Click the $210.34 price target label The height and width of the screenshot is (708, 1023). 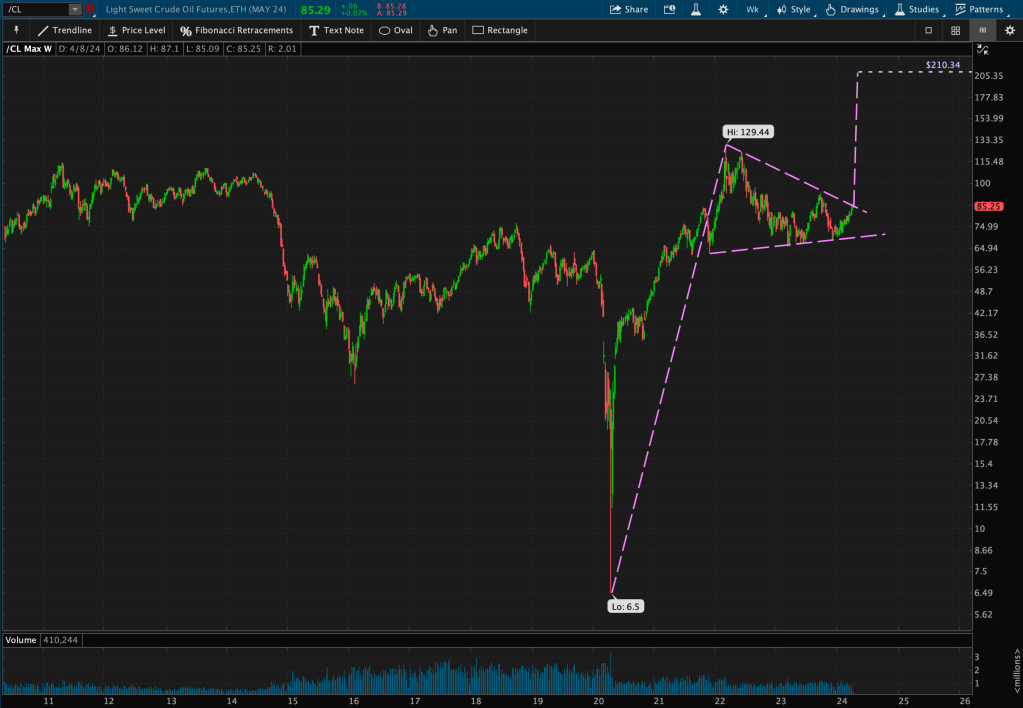click(943, 64)
